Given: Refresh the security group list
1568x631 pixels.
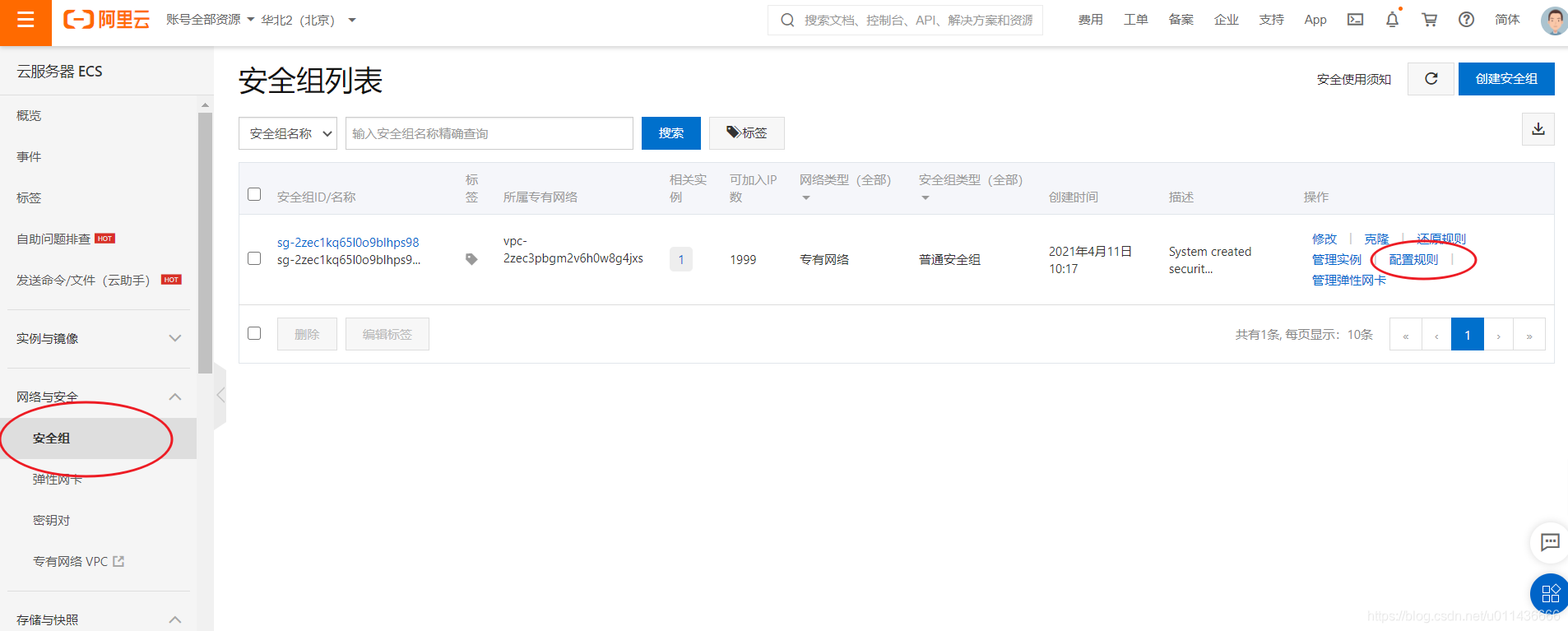Looking at the screenshot, I should pos(1431,79).
